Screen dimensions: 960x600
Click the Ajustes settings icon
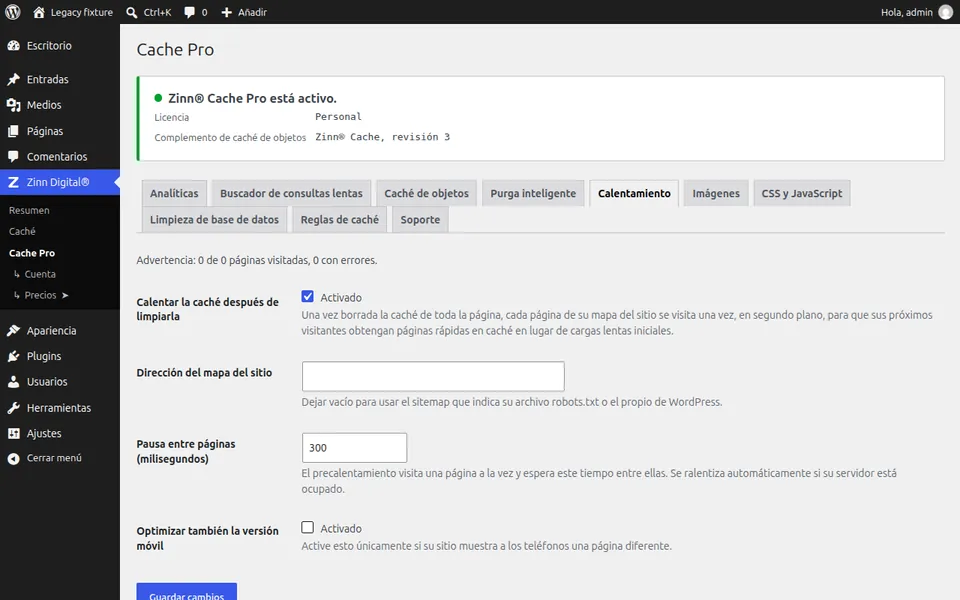click(13, 433)
